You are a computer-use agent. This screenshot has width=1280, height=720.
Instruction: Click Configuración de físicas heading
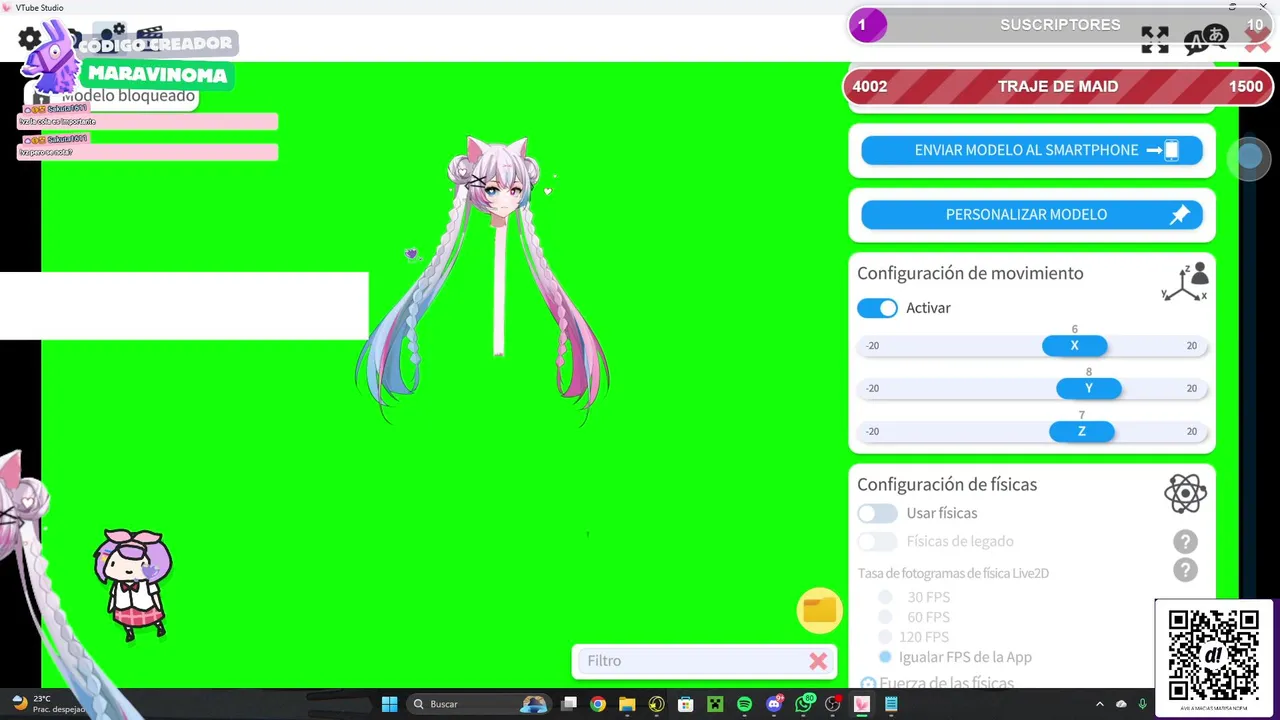click(x=947, y=484)
